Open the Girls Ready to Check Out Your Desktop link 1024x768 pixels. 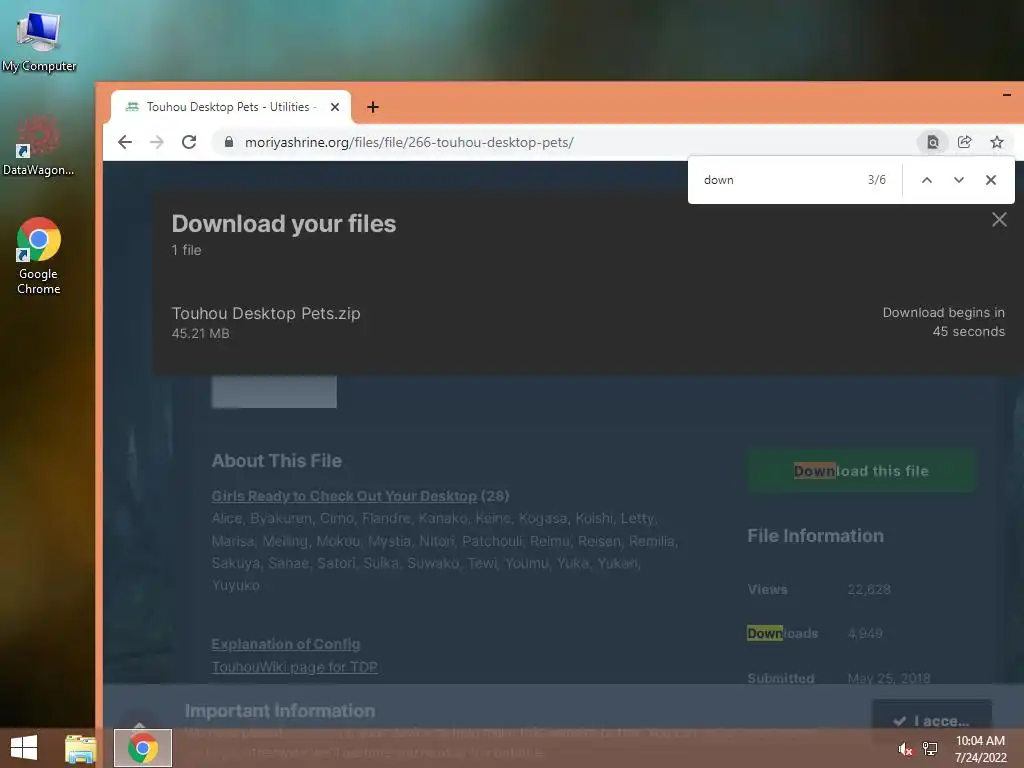[344, 496]
